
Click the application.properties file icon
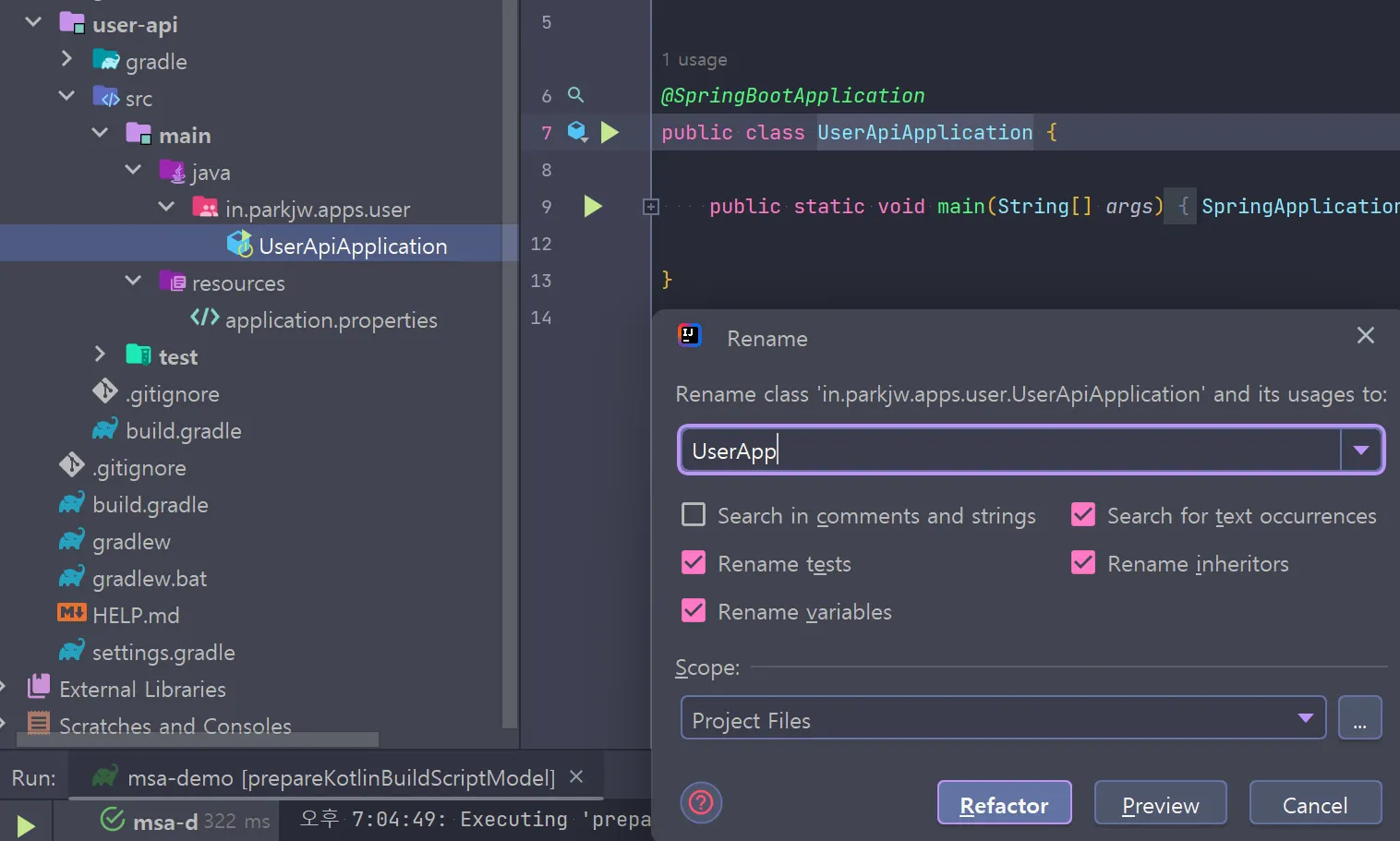[205, 318]
